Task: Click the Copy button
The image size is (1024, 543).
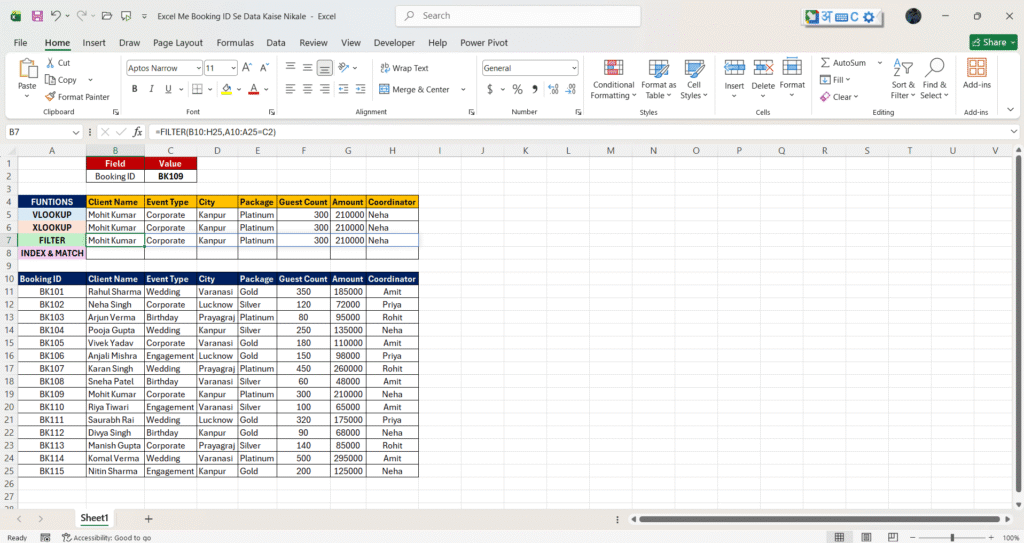Action: click(61, 80)
